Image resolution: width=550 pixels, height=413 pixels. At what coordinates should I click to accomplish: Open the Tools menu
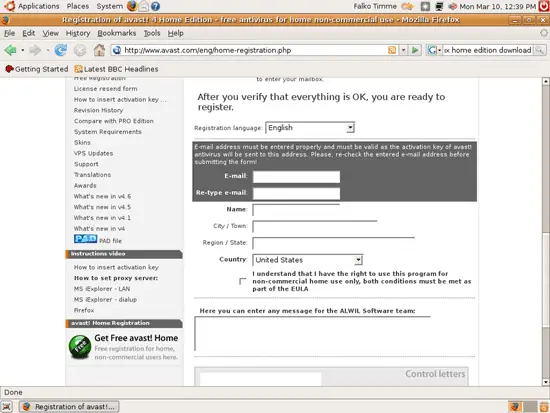(152, 33)
